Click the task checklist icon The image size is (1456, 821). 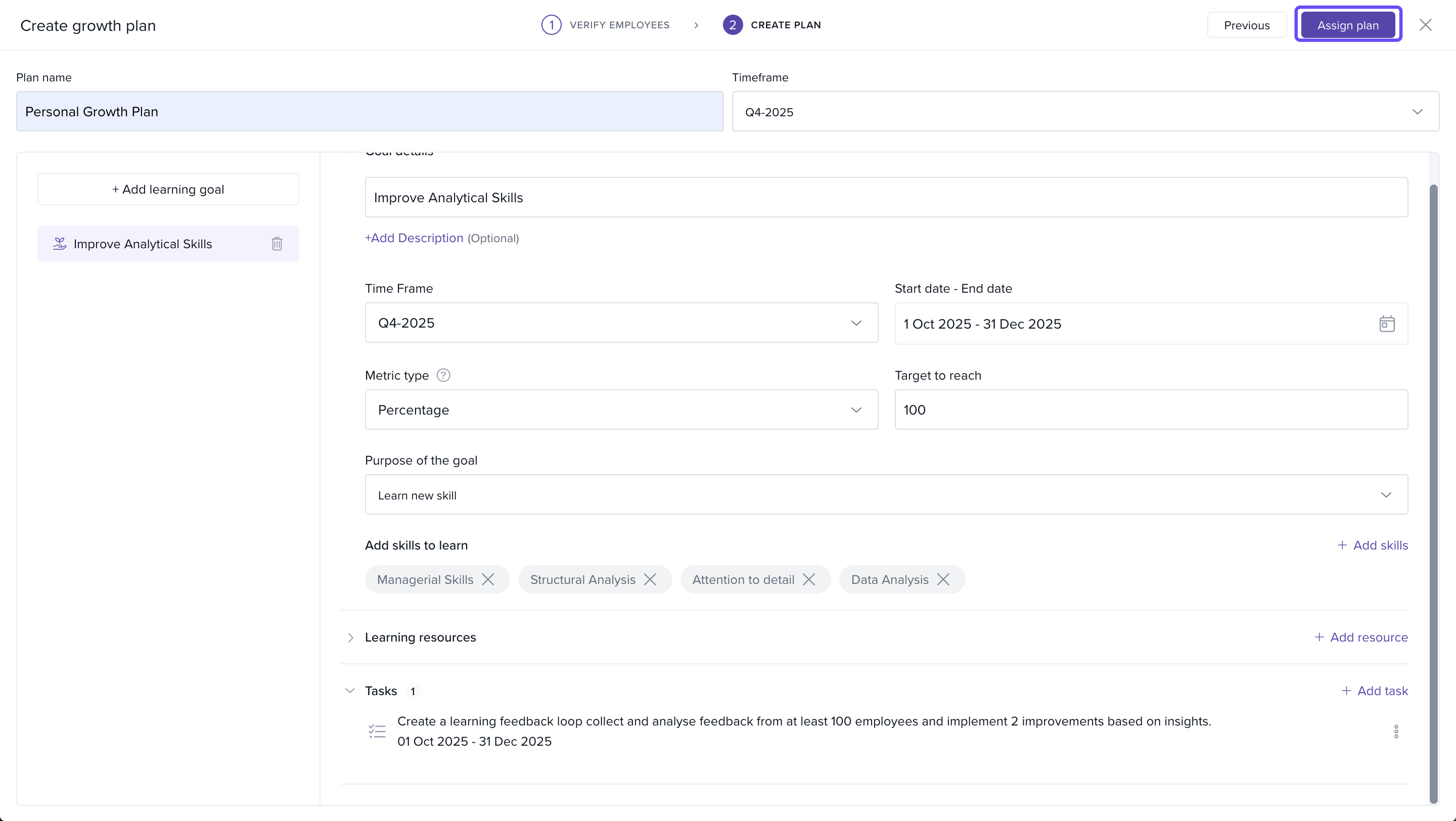[377, 731]
